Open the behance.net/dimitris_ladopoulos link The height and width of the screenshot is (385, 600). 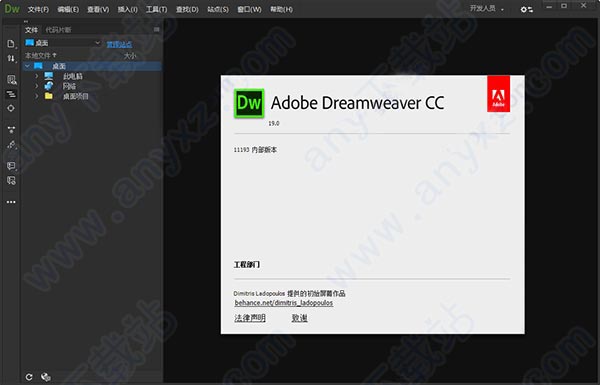coord(284,303)
